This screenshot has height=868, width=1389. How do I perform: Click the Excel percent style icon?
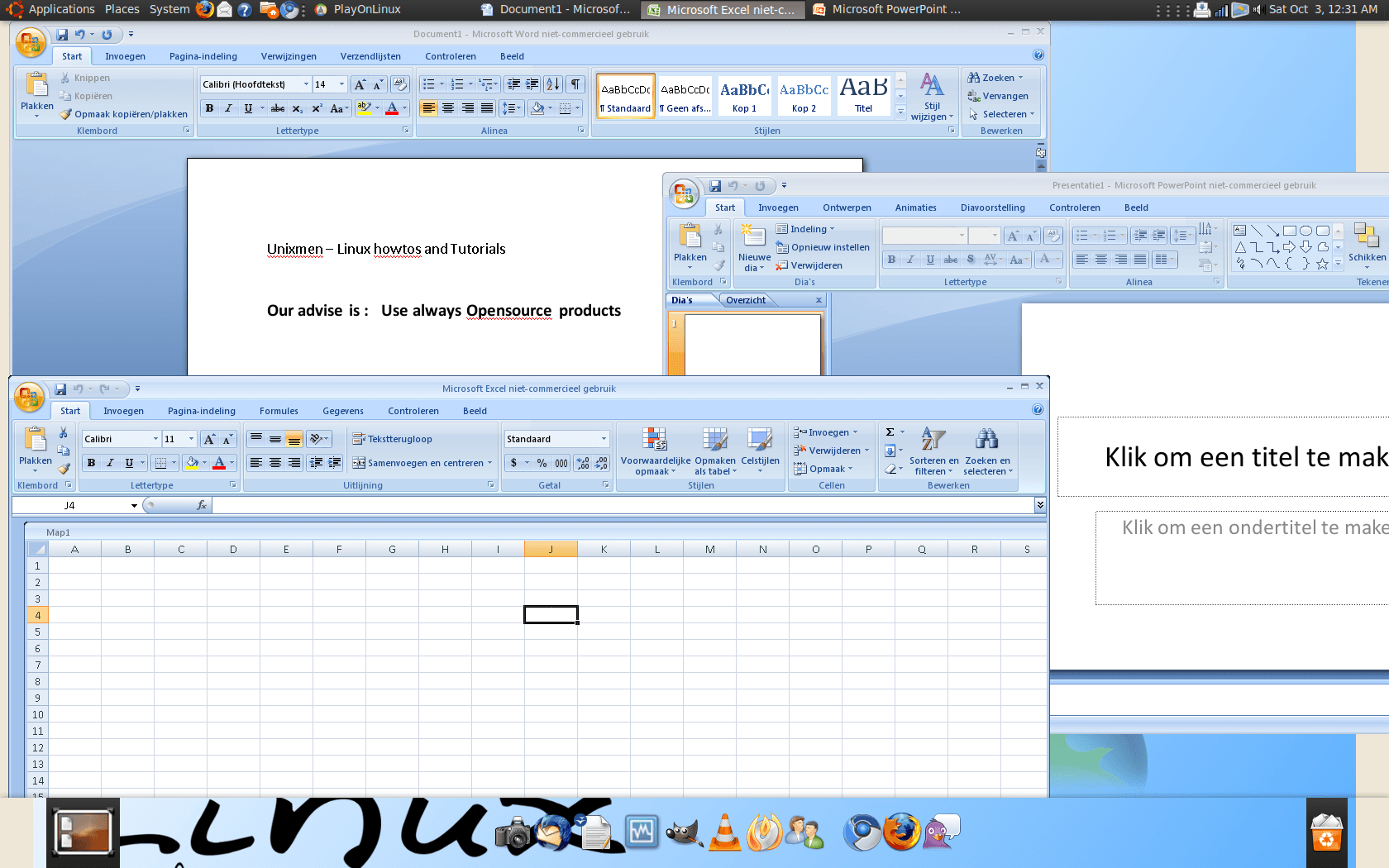(542, 463)
